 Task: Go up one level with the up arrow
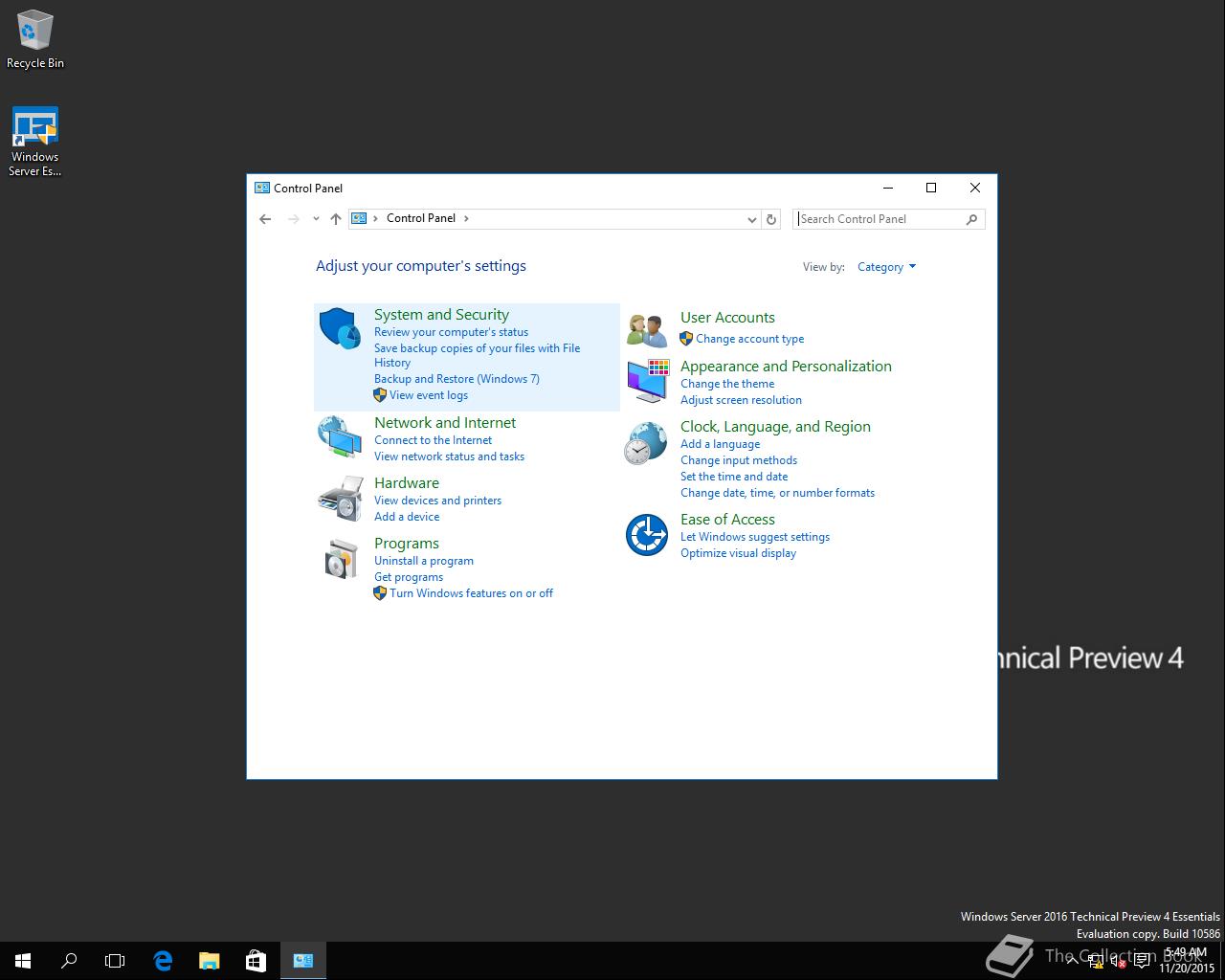(x=336, y=219)
